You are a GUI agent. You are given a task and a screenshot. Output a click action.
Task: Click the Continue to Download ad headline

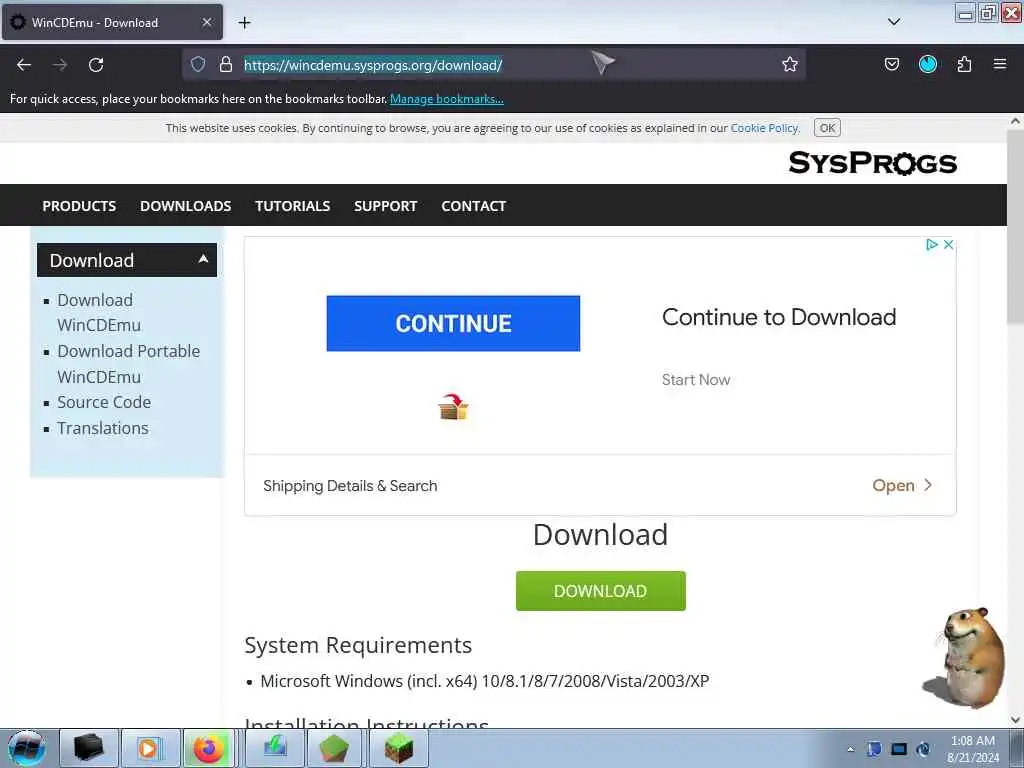click(x=778, y=317)
